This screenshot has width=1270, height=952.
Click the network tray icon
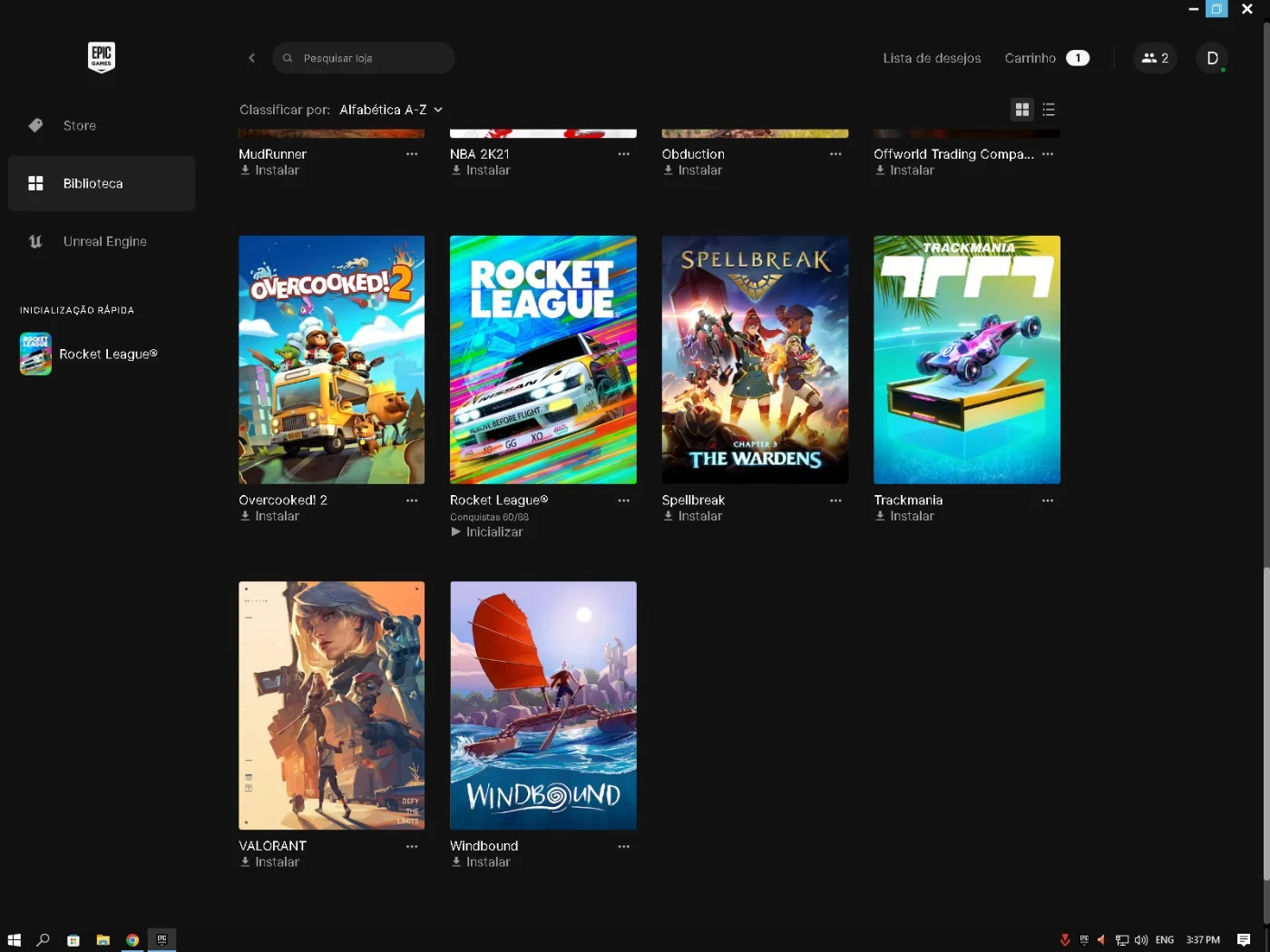tap(1122, 940)
